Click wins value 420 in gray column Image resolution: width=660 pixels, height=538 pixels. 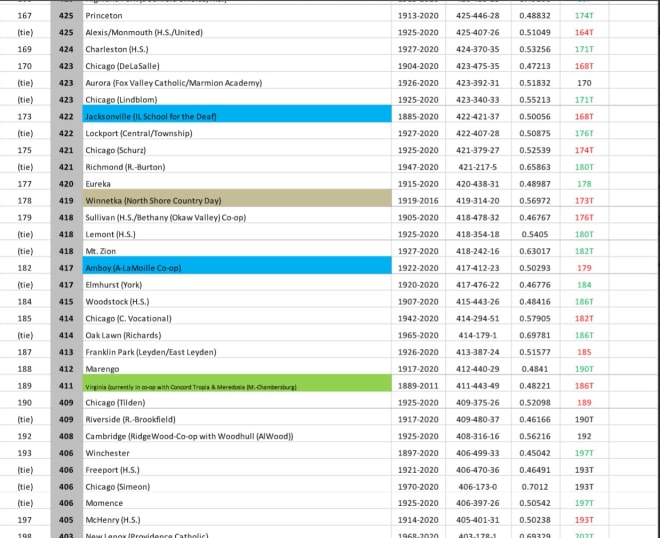[x=66, y=184]
